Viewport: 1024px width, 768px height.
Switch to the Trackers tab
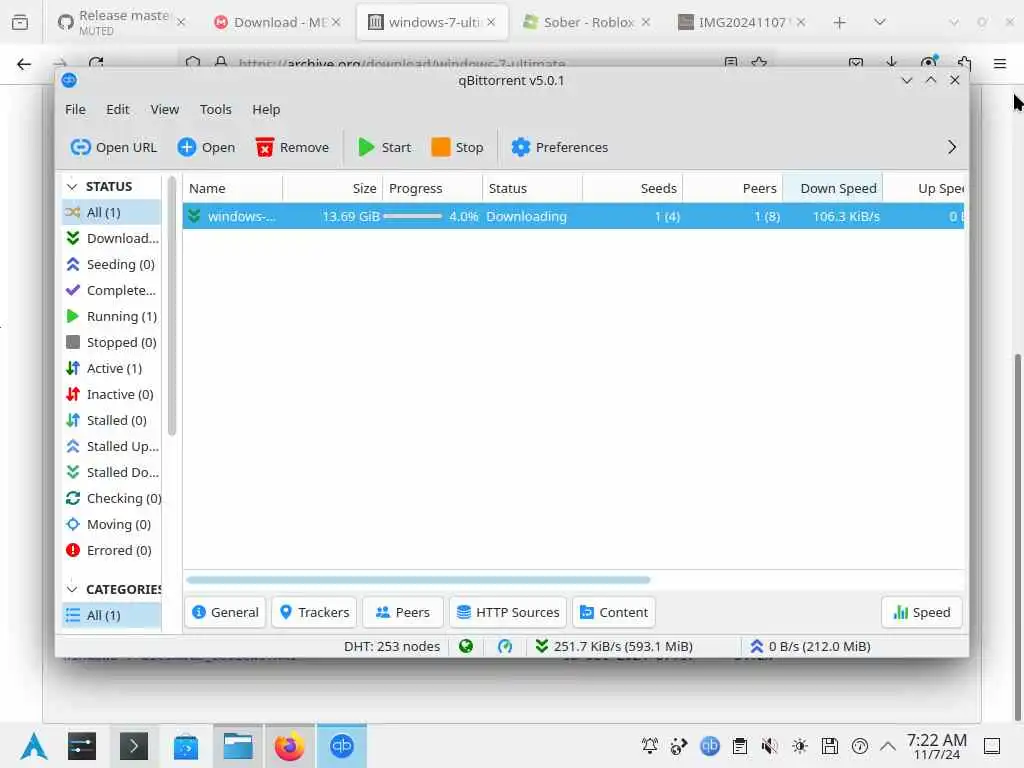pos(314,613)
